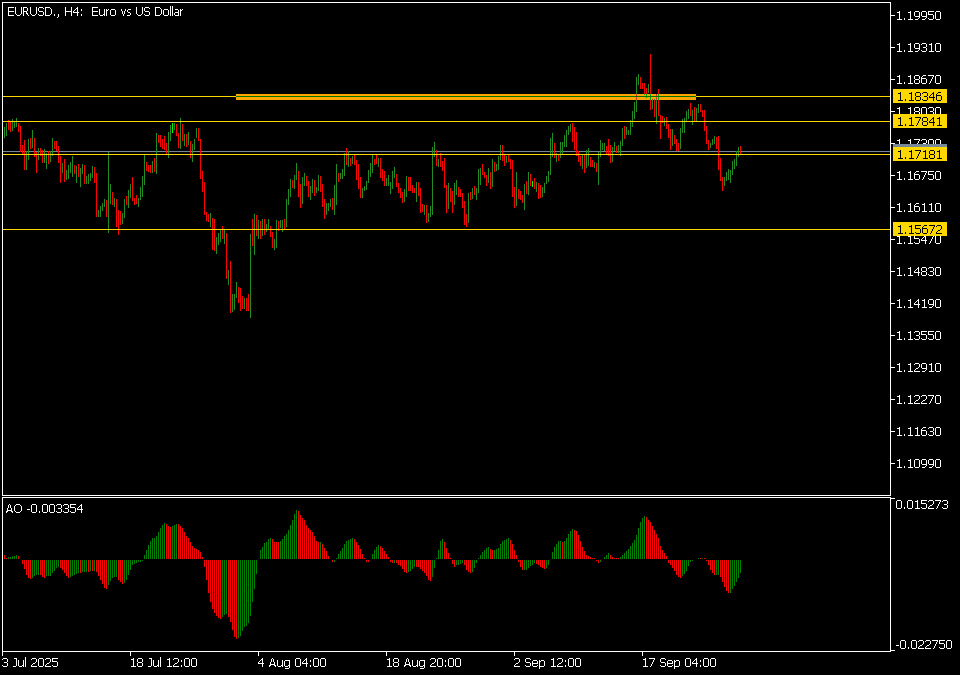The image size is (960, 675).
Task: Click the "2 Sep 12:00" time label
Action: [x=548, y=663]
